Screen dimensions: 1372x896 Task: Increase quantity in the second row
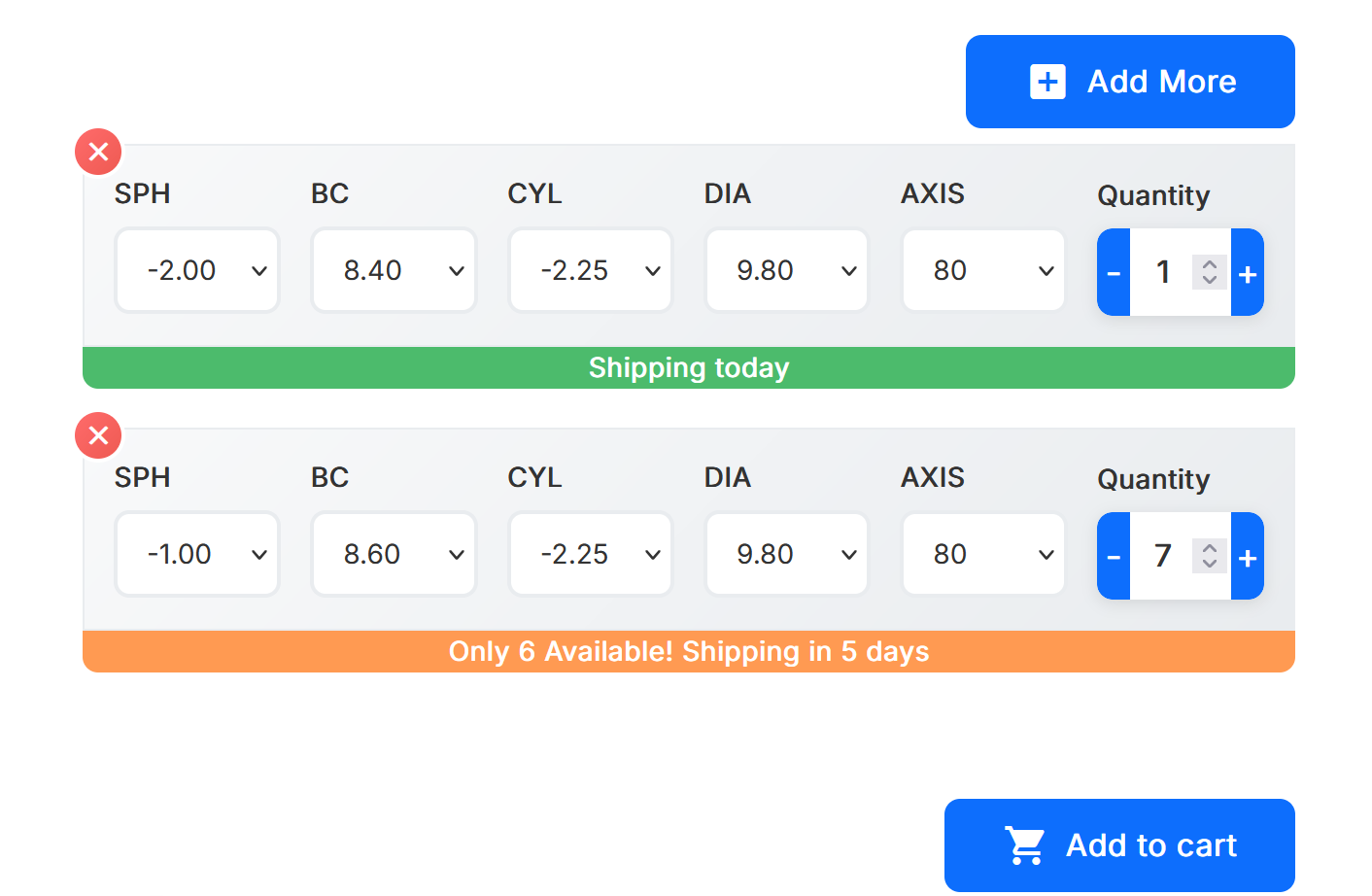1248,556
